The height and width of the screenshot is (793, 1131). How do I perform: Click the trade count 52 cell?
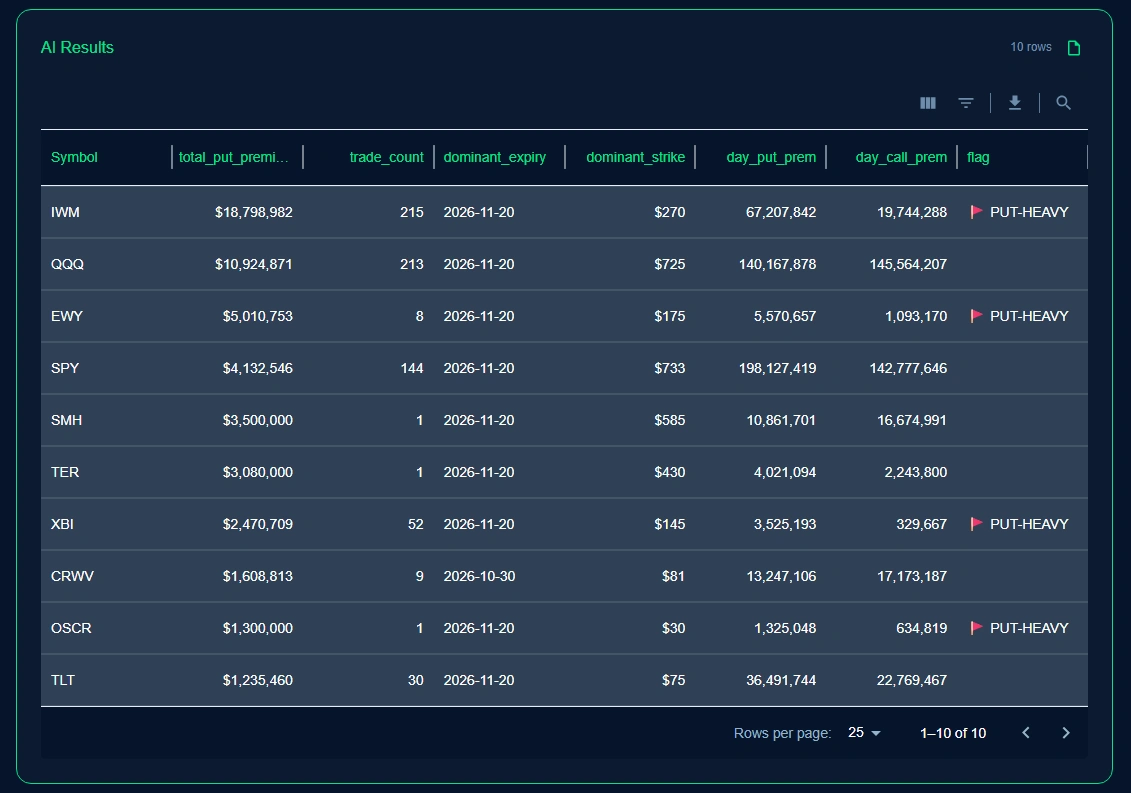point(415,524)
